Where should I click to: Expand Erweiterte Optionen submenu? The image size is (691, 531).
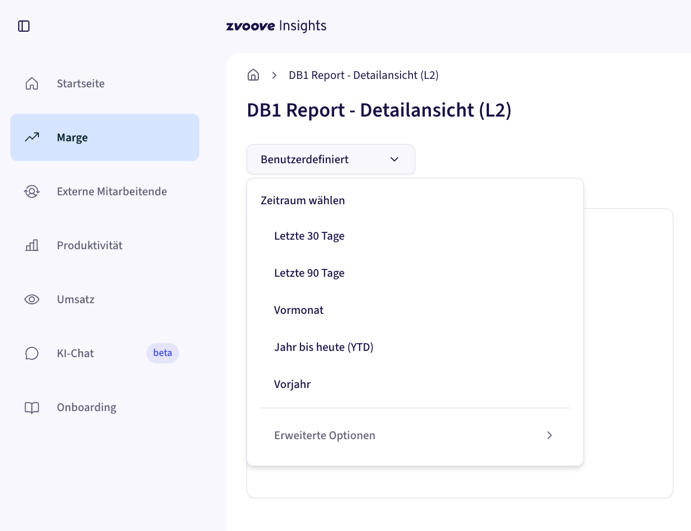[325, 436]
